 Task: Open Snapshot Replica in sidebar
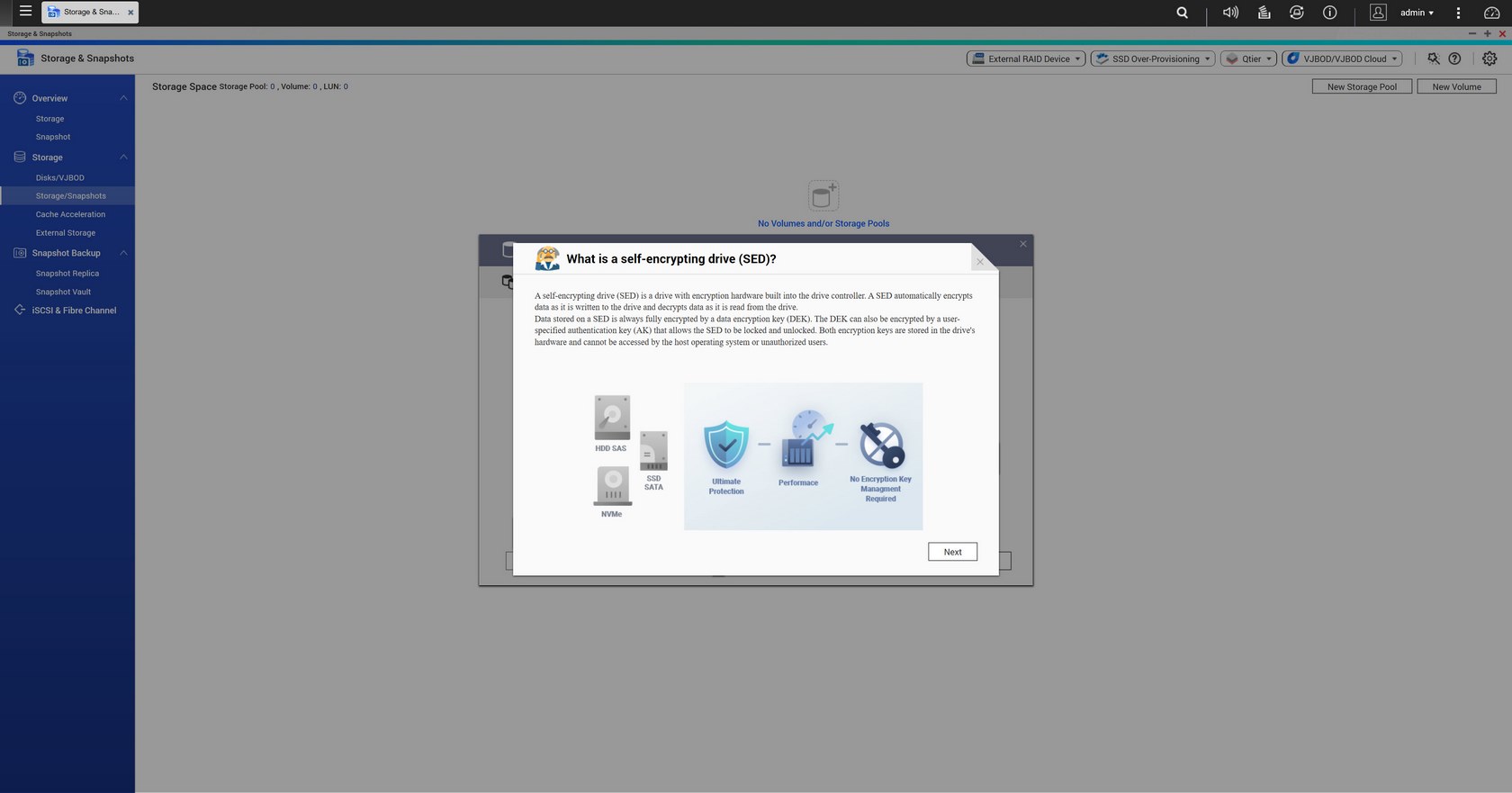pos(67,274)
